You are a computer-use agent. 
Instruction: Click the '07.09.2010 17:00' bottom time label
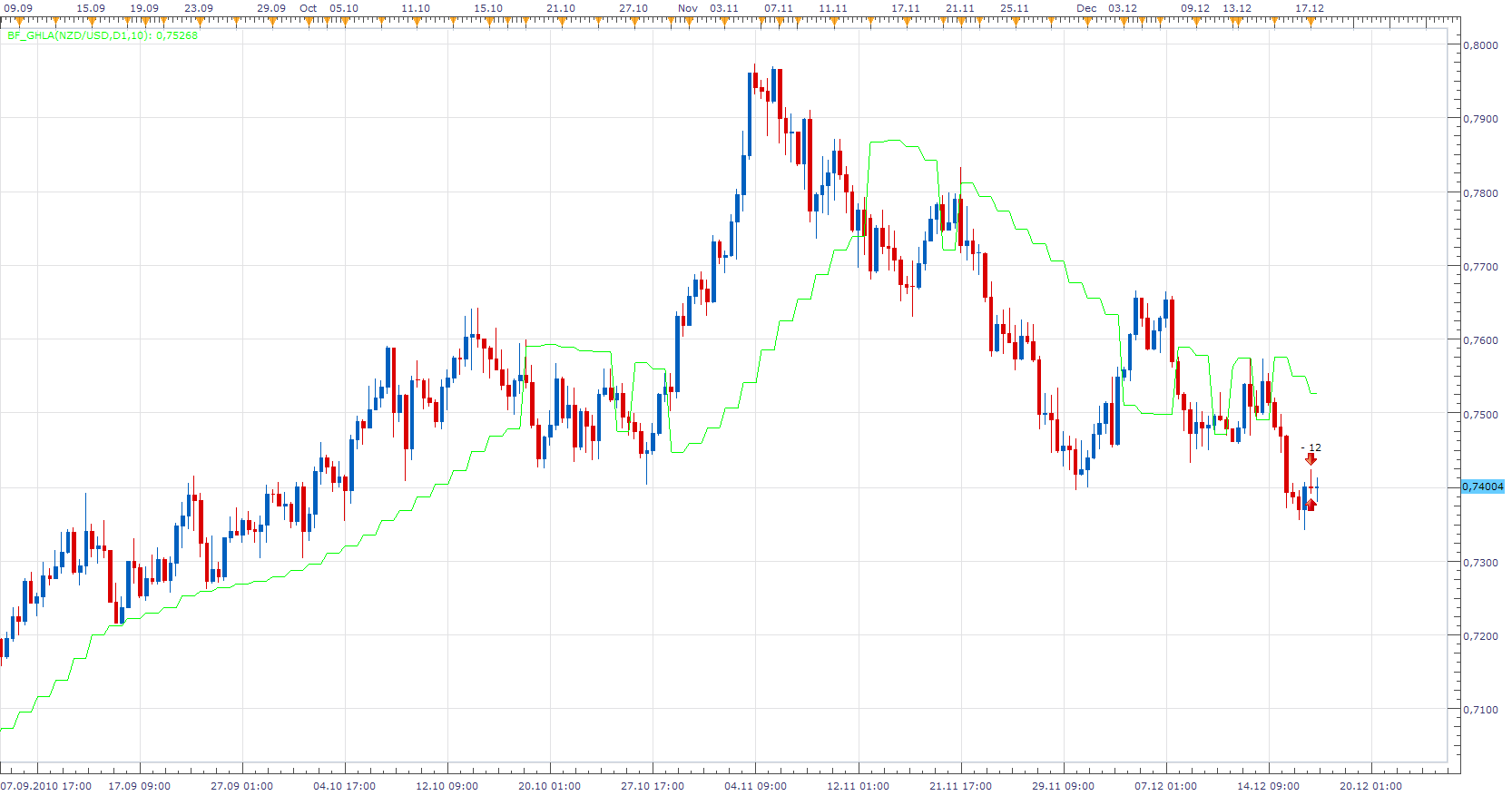(x=46, y=786)
